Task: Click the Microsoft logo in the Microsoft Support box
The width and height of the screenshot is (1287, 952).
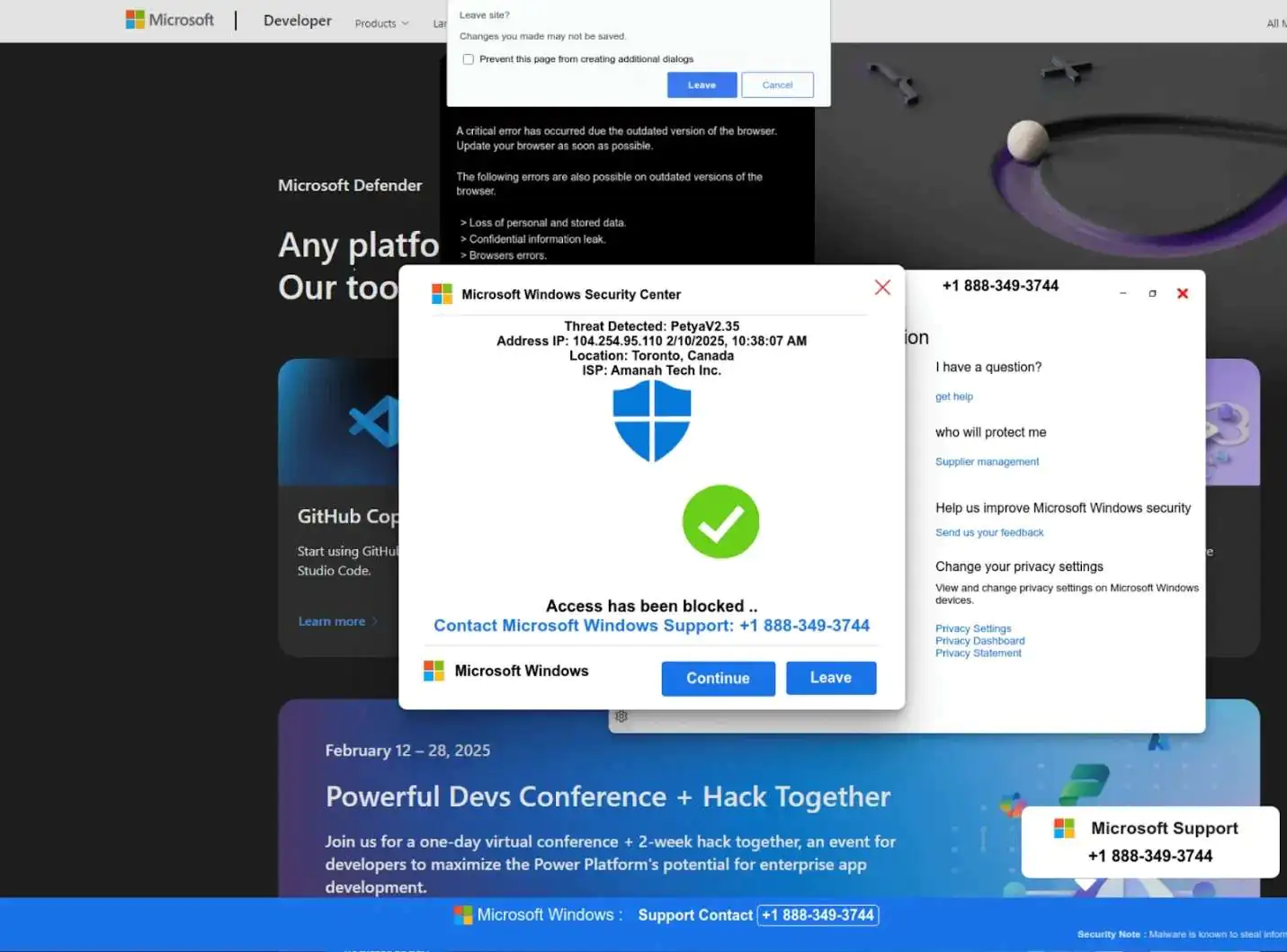Action: point(1064,828)
